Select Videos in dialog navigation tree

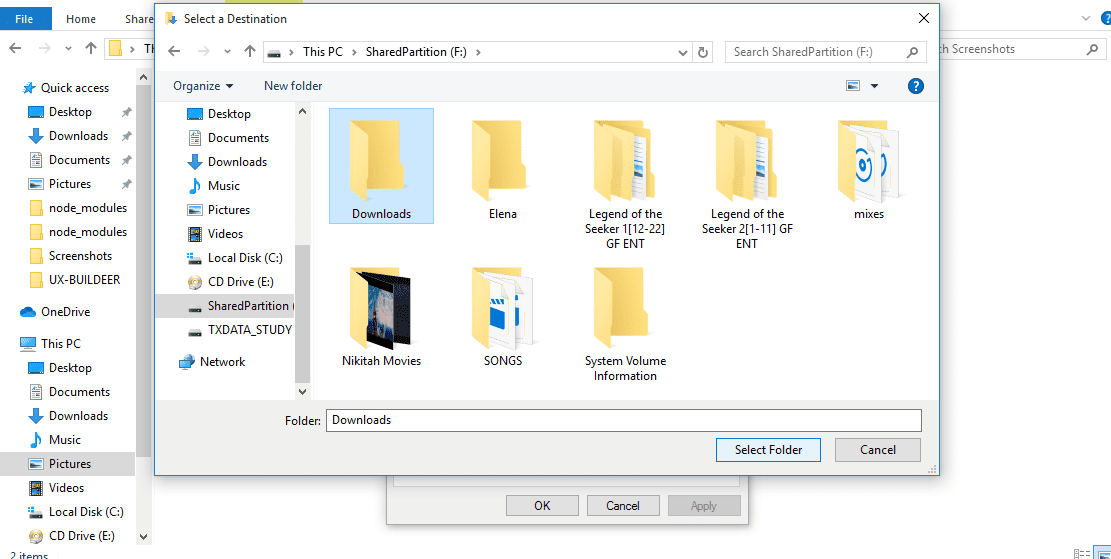(225, 234)
